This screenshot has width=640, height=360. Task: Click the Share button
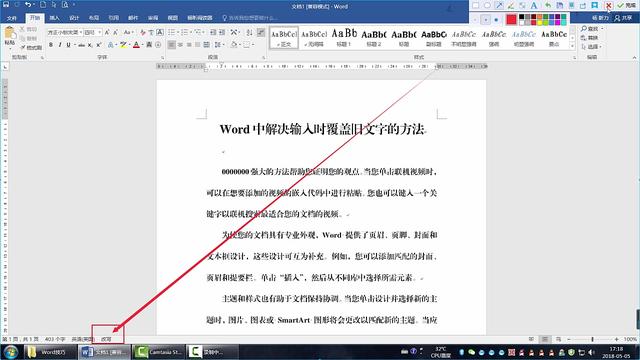[x=623, y=18]
